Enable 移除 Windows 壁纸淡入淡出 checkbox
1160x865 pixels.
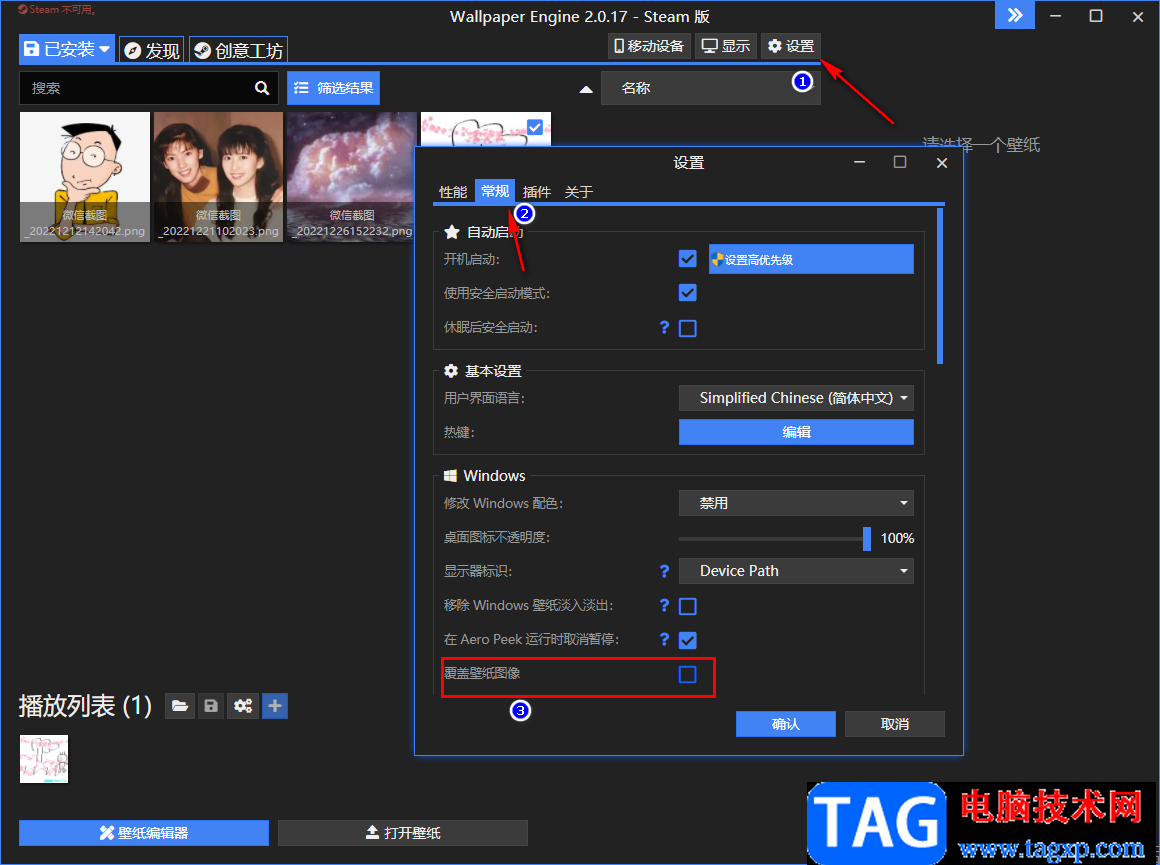pos(687,607)
